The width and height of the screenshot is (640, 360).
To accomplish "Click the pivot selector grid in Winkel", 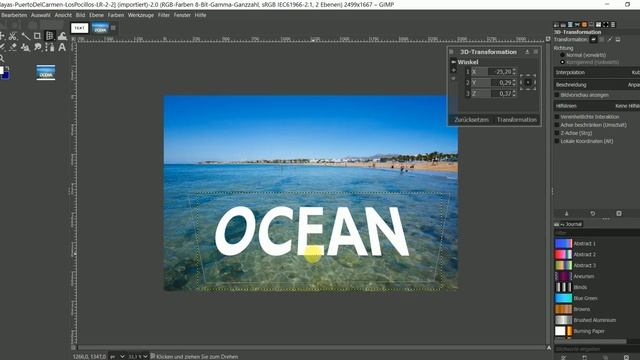I will (528, 82).
